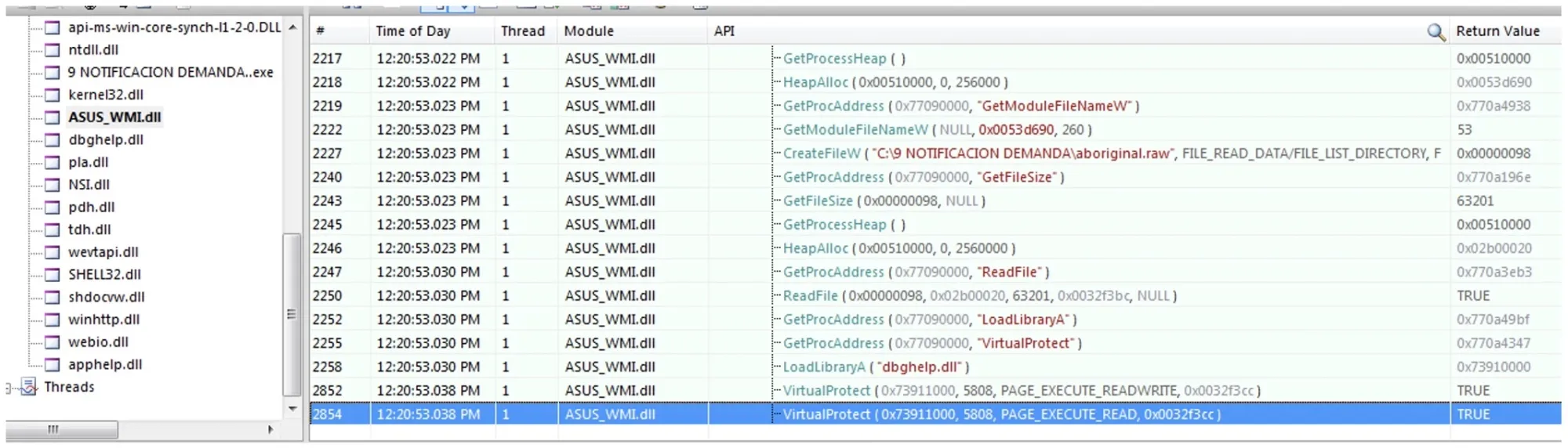
Task: Select the wevtapi.dll module label
Action: 103,252
